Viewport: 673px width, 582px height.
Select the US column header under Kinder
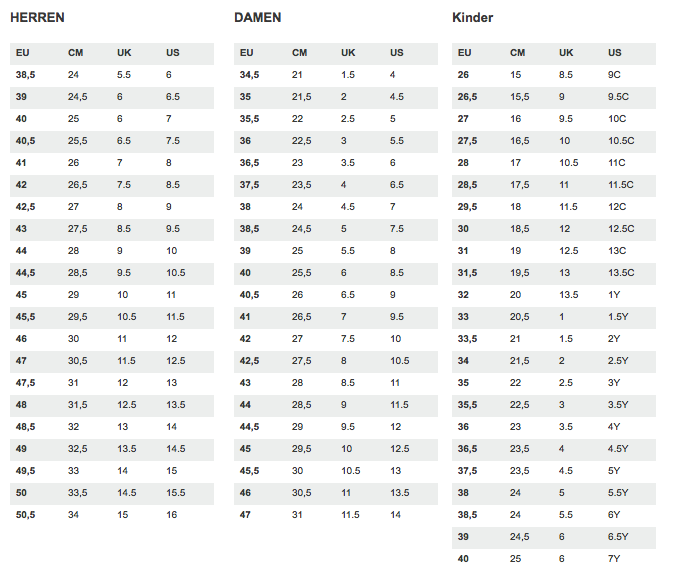[615, 53]
